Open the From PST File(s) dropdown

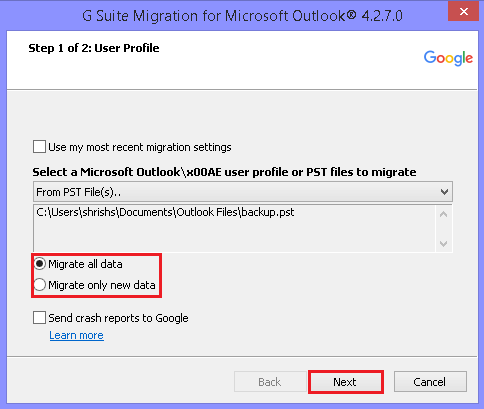pos(243,192)
